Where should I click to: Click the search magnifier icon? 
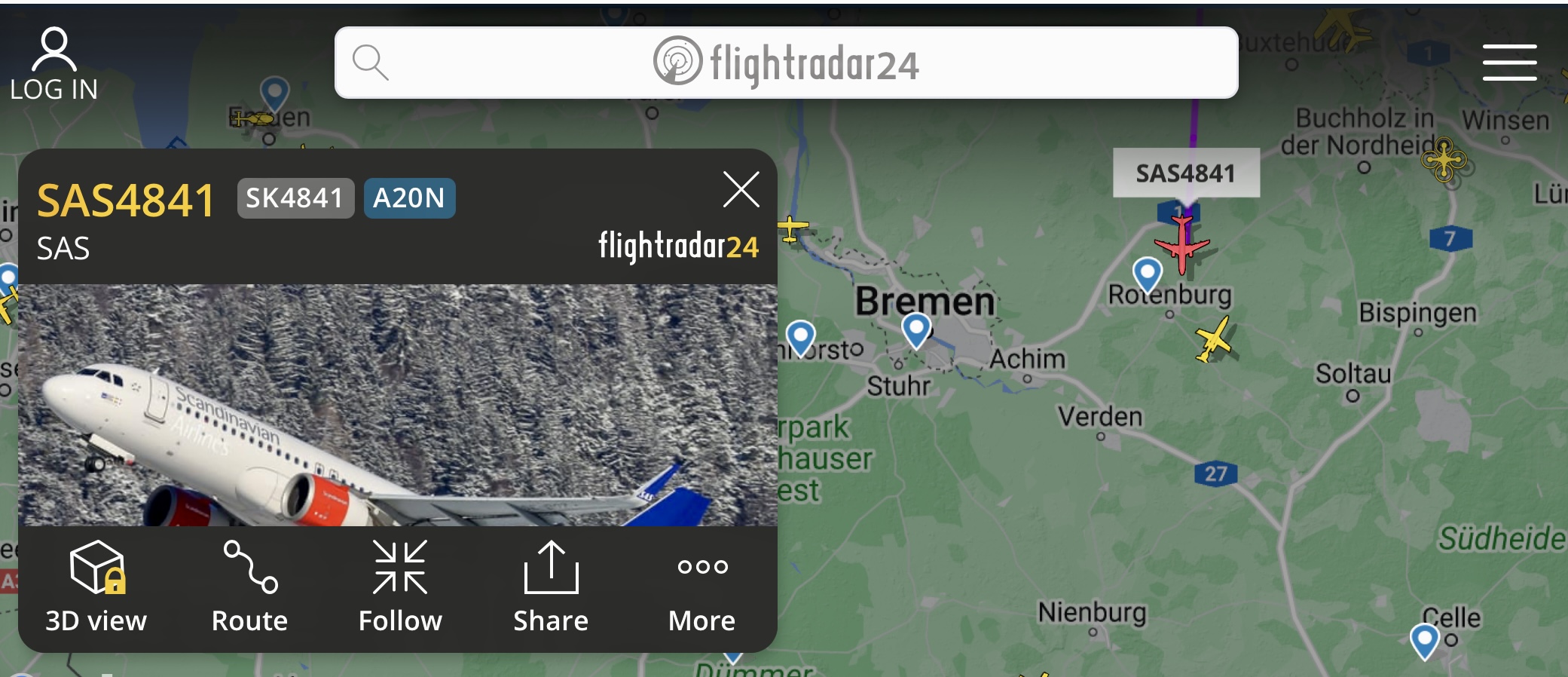pos(370,63)
